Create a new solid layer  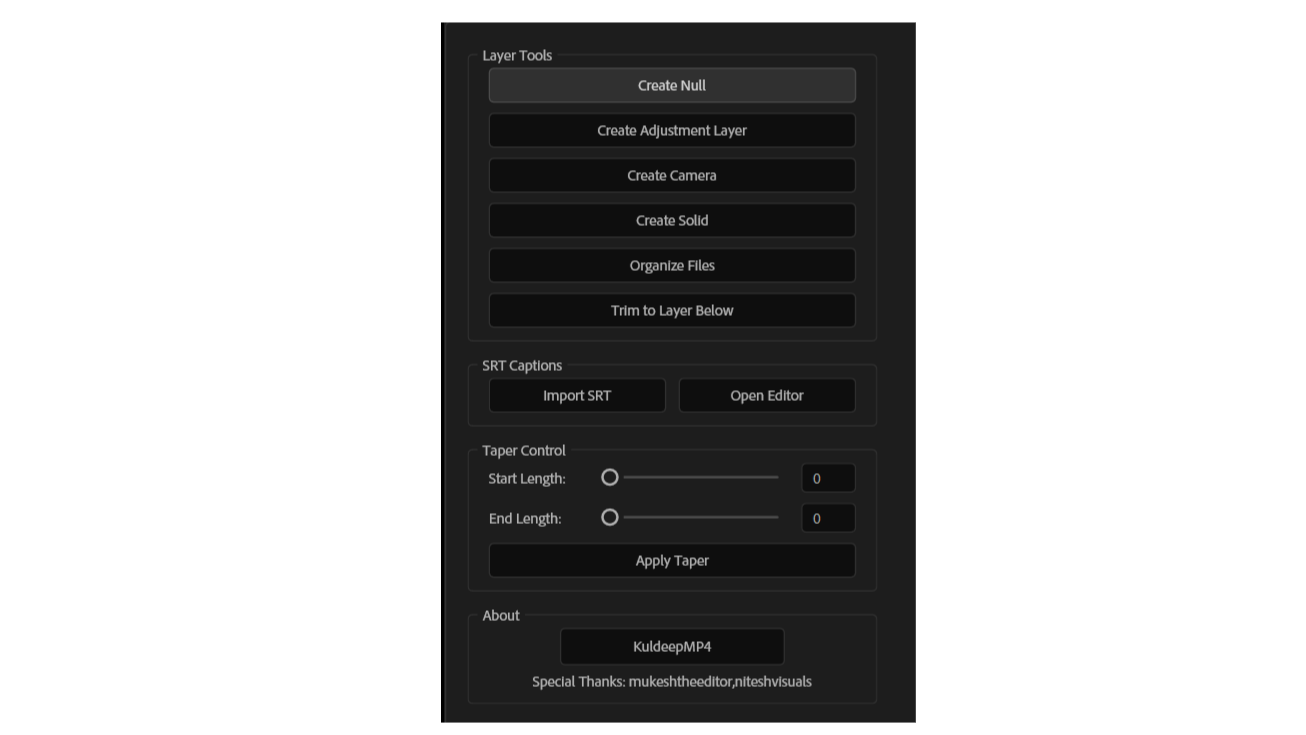coord(671,220)
